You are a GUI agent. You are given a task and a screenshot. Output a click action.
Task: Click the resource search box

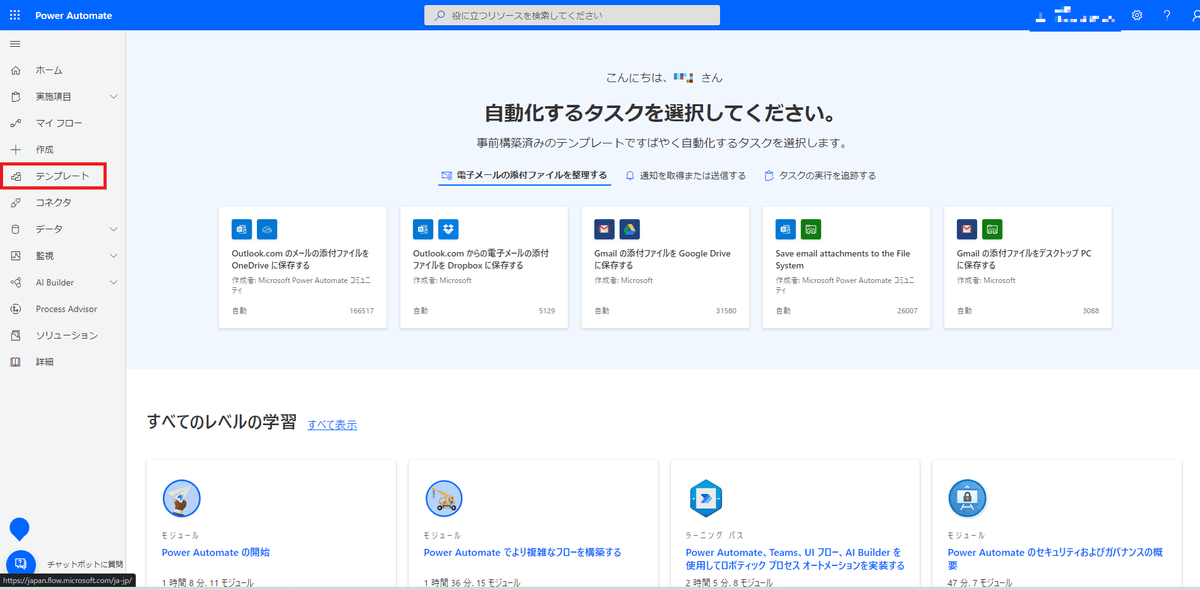point(572,15)
